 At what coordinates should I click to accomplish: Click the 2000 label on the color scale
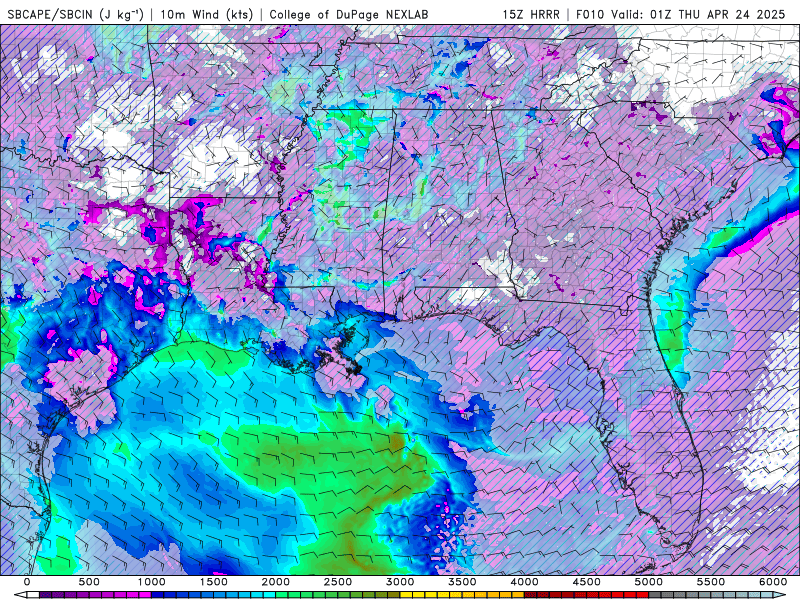[x=276, y=582]
